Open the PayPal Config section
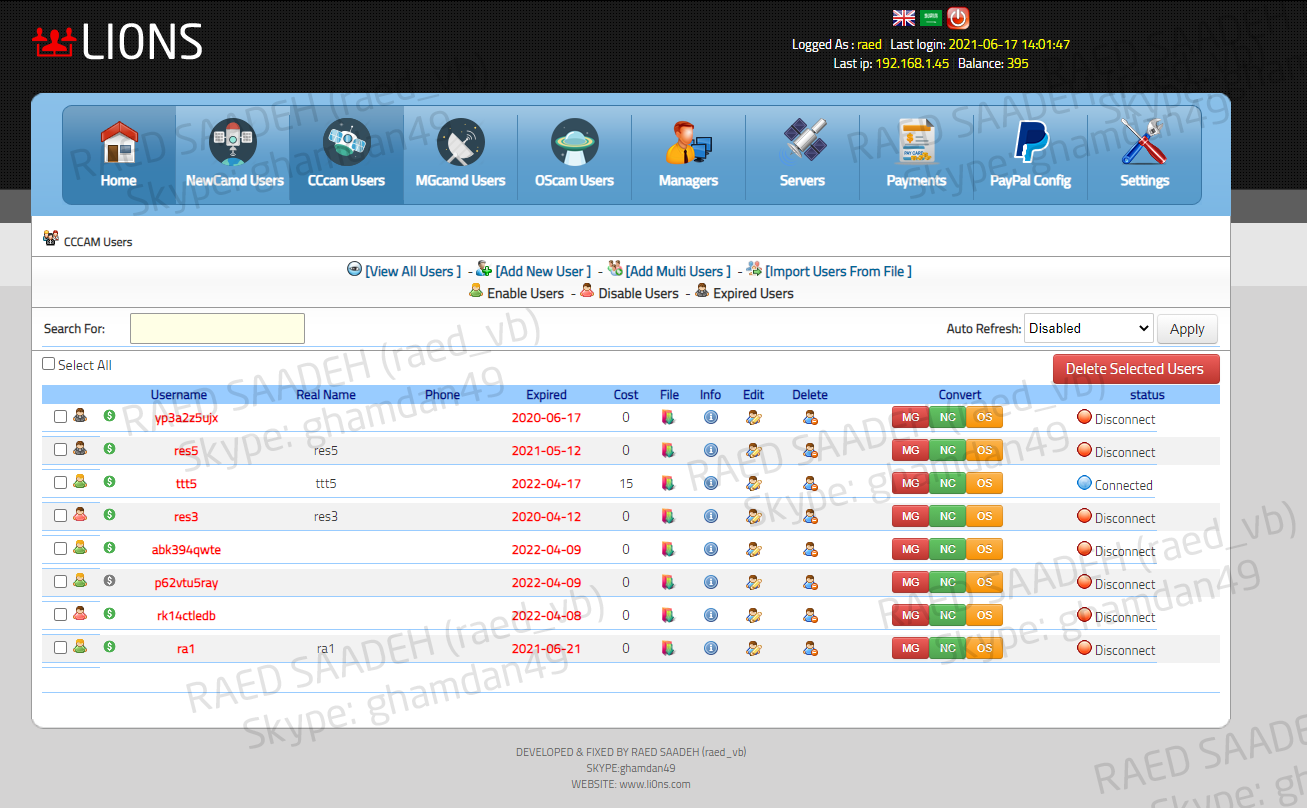The height and width of the screenshot is (808, 1307). point(1031,155)
